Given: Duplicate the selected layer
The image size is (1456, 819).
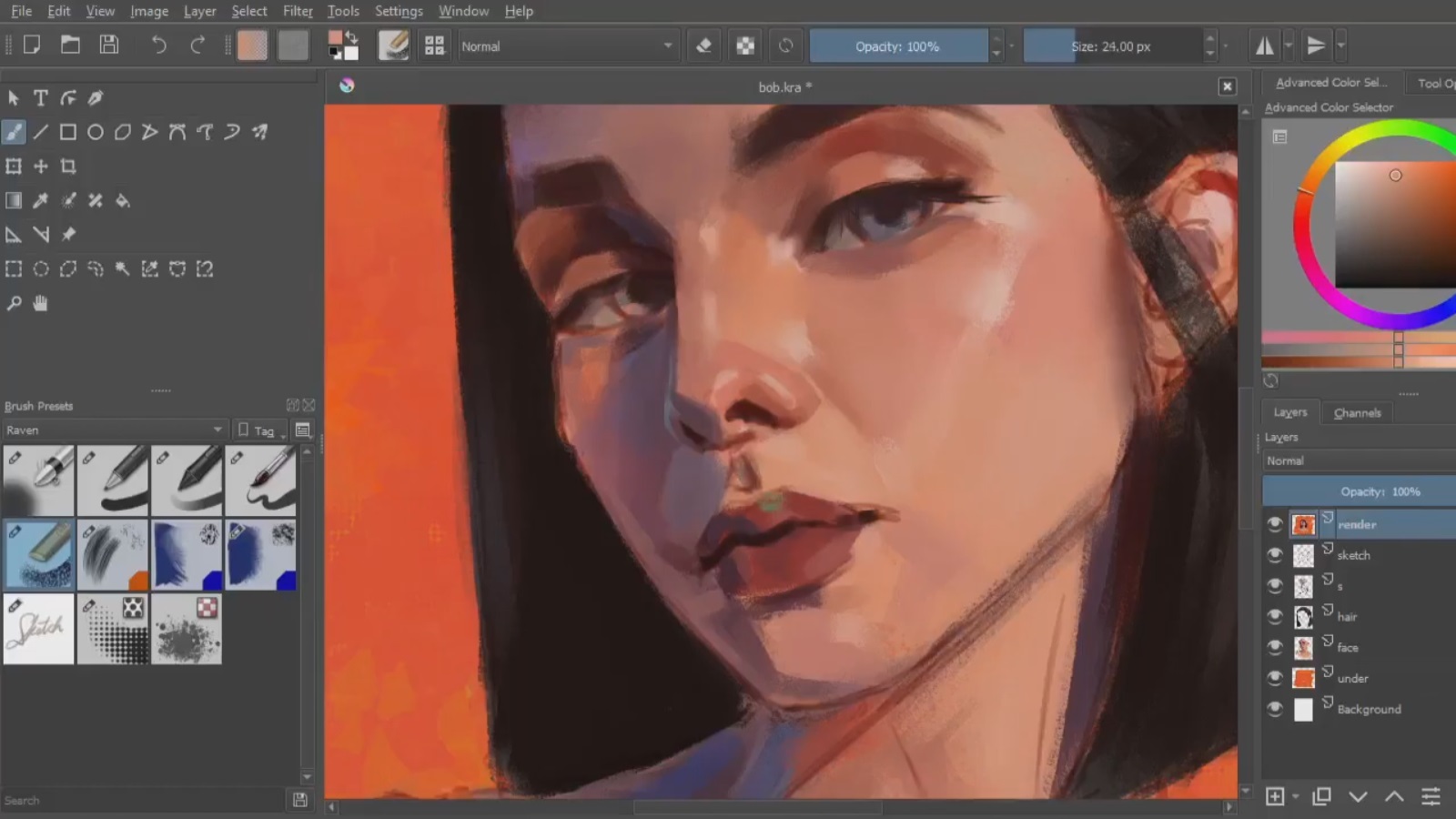Looking at the screenshot, I should pos(1321,797).
